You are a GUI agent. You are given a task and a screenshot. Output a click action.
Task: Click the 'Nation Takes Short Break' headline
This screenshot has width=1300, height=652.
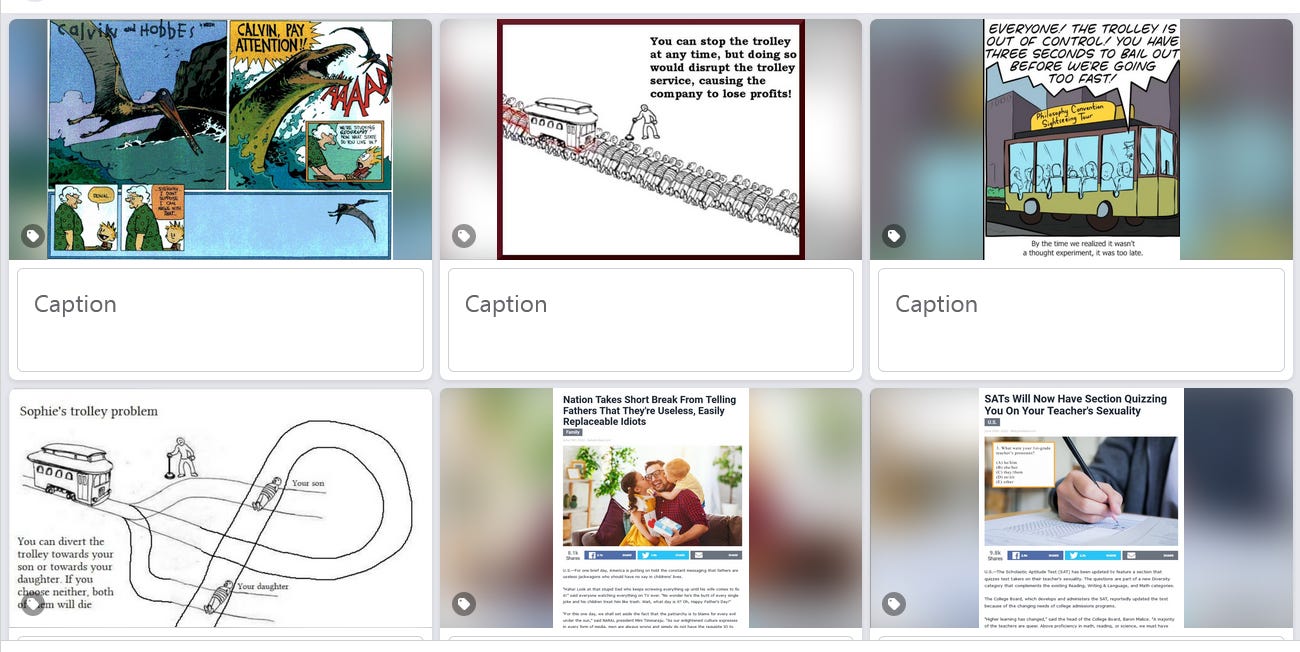[650, 410]
